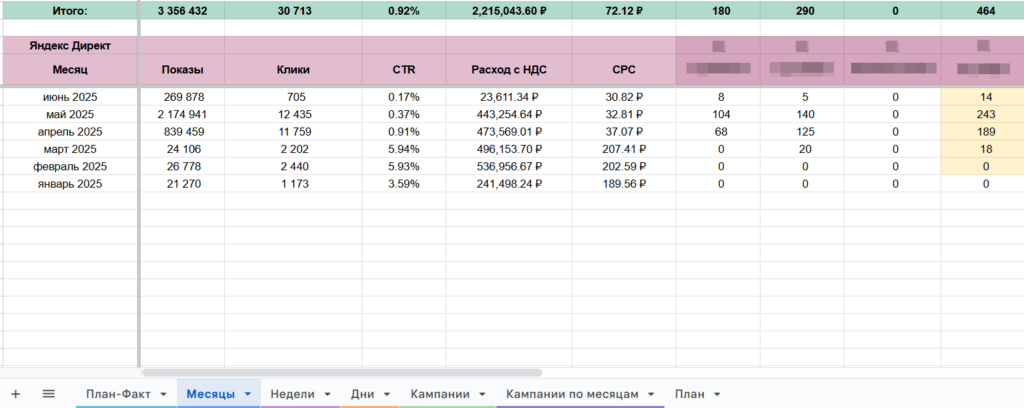This screenshot has width=1024, height=408.
Task: Select the CPC cell showing 207.41 ₽
Action: pos(624,149)
